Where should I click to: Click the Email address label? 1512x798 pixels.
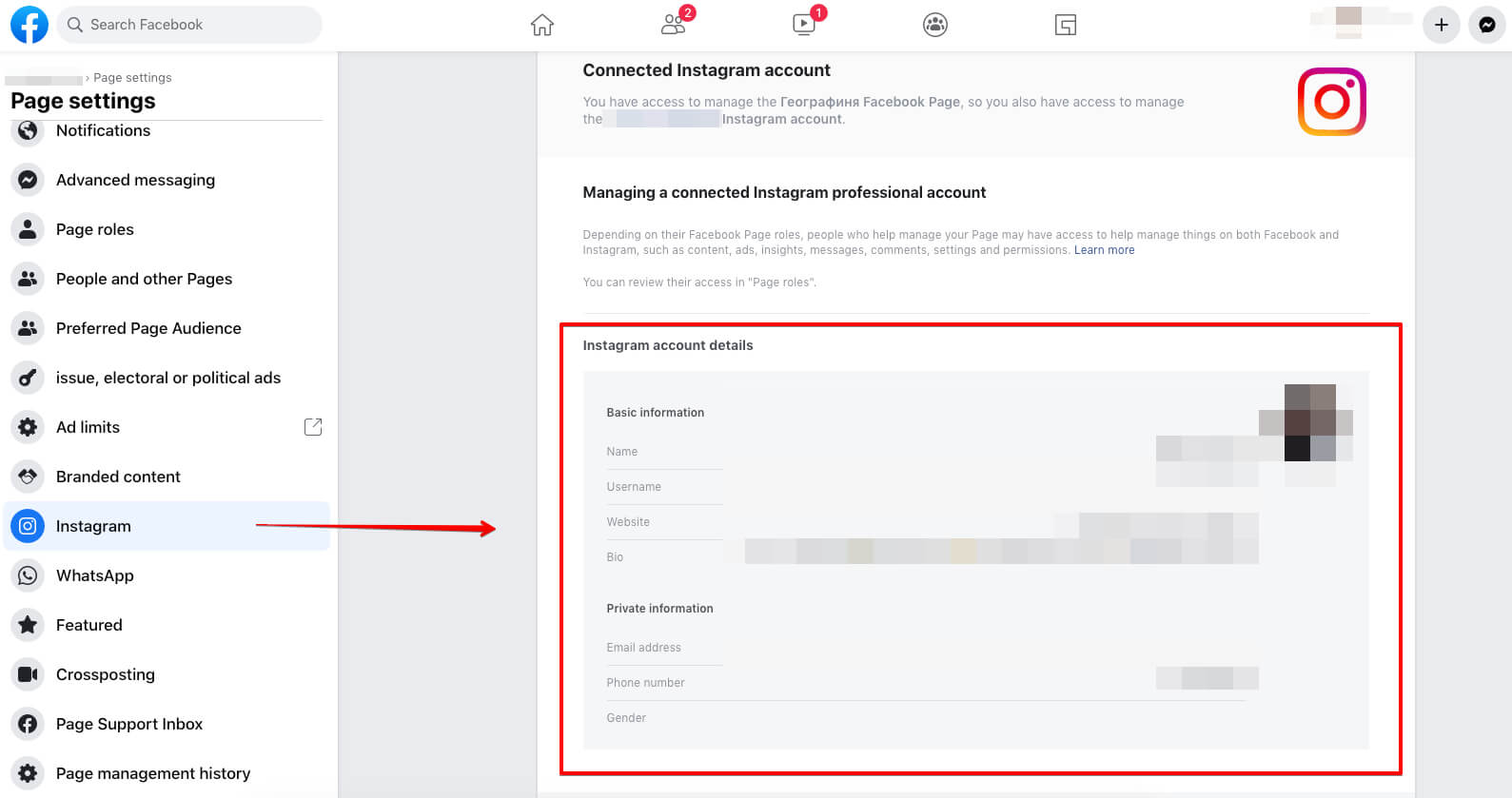pos(644,648)
